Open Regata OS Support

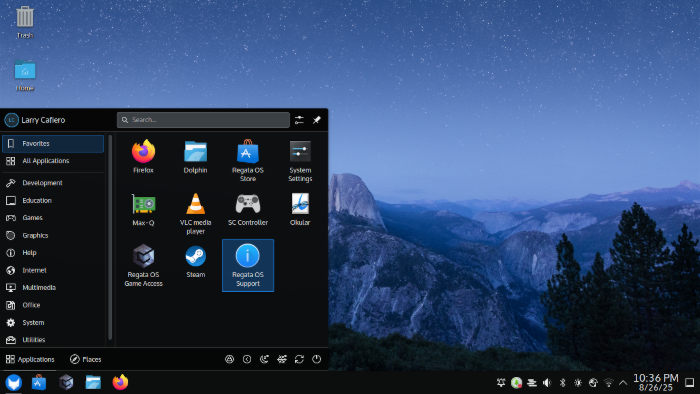tap(248, 265)
